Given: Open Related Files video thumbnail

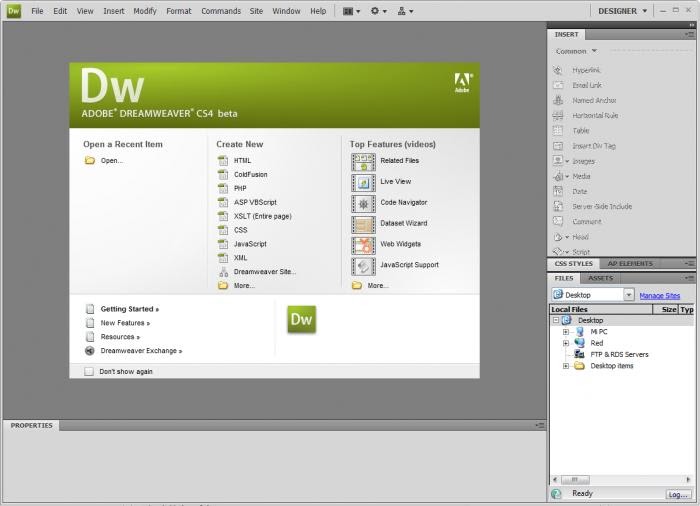Looking at the screenshot, I should click(x=363, y=162).
